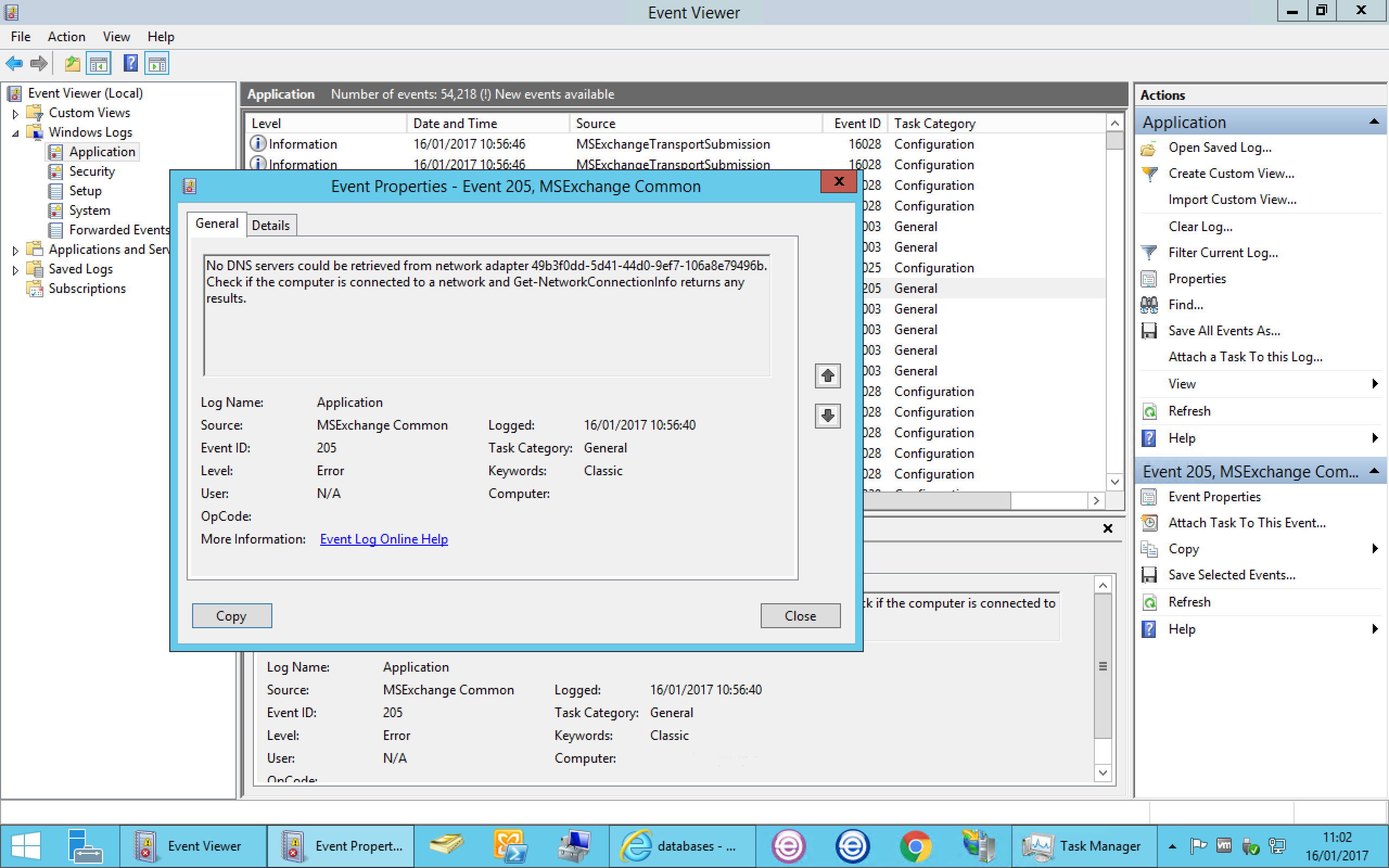Open Save All Events As

click(x=1224, y=331)
